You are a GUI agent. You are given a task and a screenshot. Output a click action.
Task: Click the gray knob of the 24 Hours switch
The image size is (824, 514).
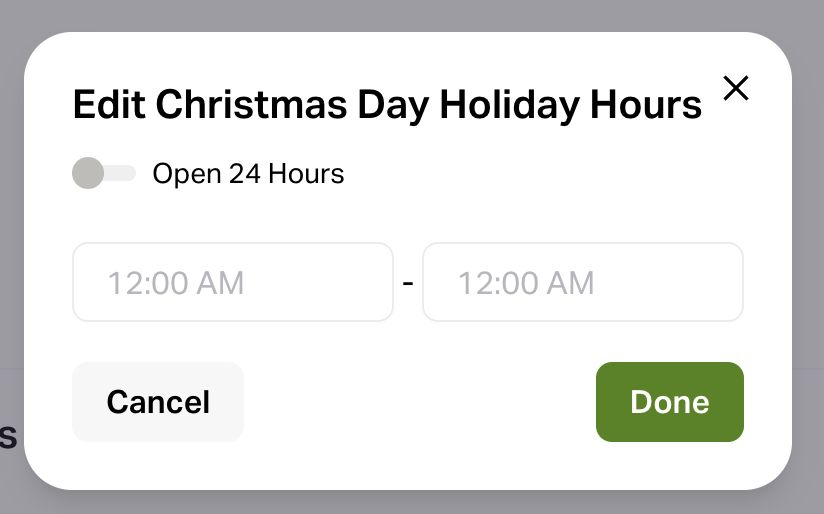click(x=89, y=174)
